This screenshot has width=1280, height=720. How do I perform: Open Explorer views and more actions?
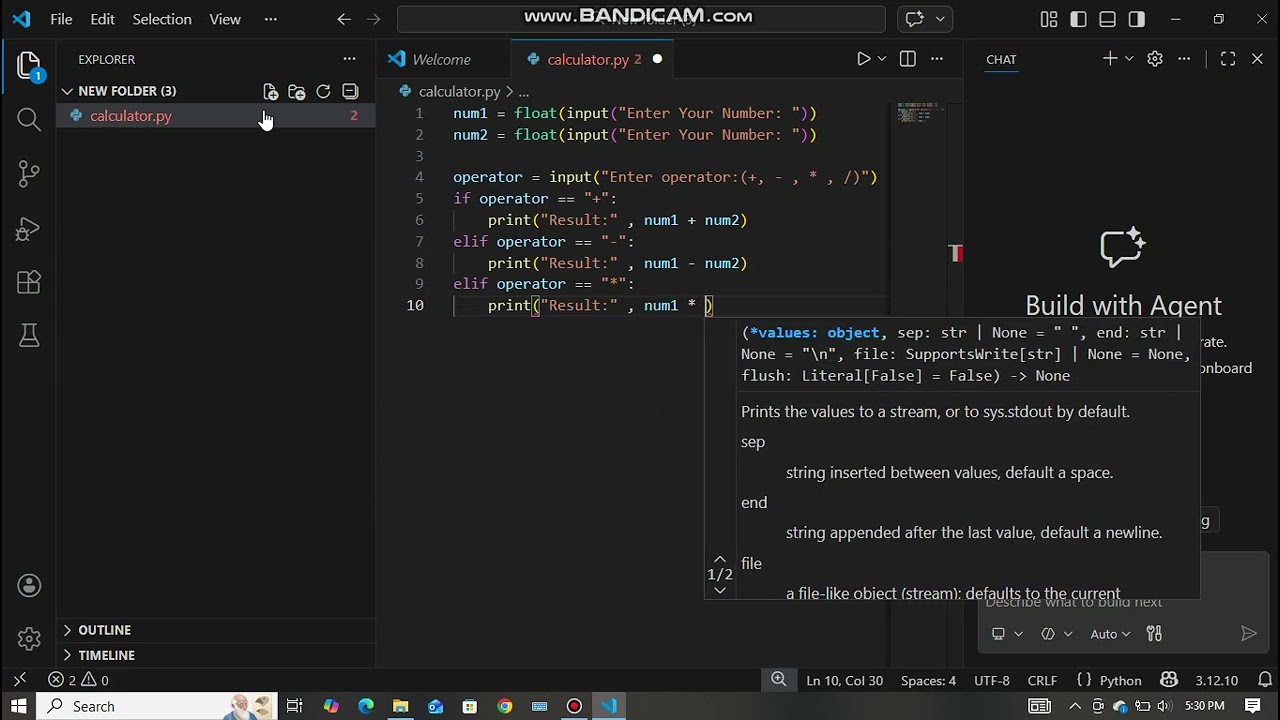tap(349, 59)
